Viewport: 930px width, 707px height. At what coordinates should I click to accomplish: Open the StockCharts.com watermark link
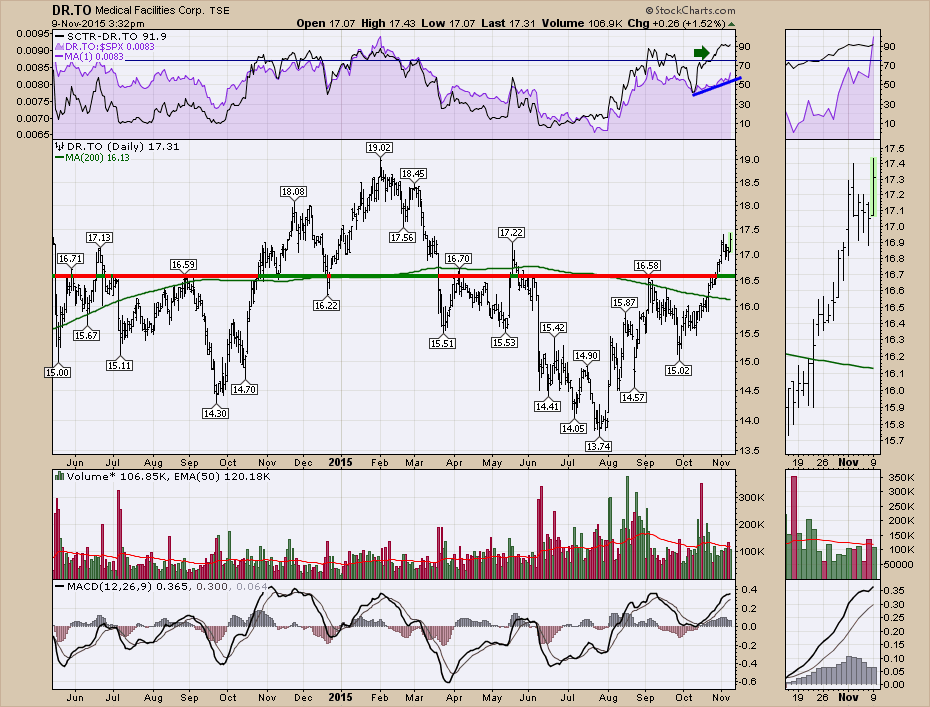(x=695, y=11)
